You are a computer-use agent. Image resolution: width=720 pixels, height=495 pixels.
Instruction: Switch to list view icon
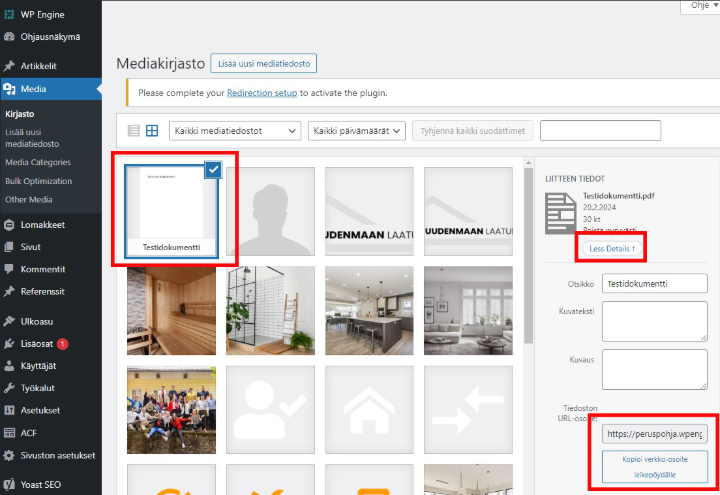[x=134, y=131]
